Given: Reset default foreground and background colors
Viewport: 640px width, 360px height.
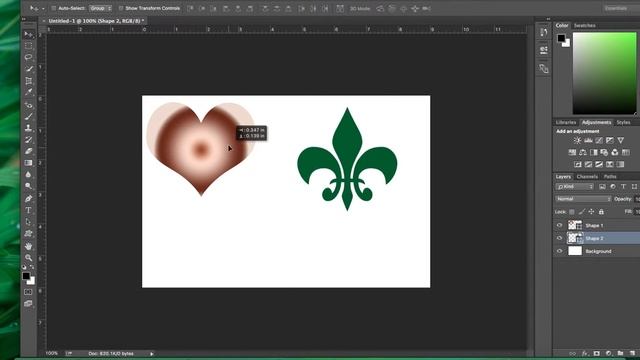Looking at the screenshot, I should [24, 267].
